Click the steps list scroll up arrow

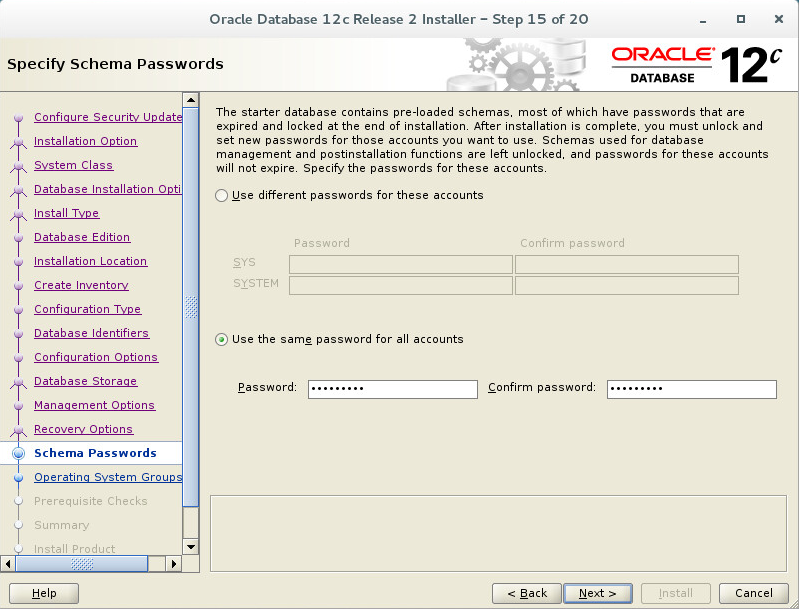(x=191, y=100)
